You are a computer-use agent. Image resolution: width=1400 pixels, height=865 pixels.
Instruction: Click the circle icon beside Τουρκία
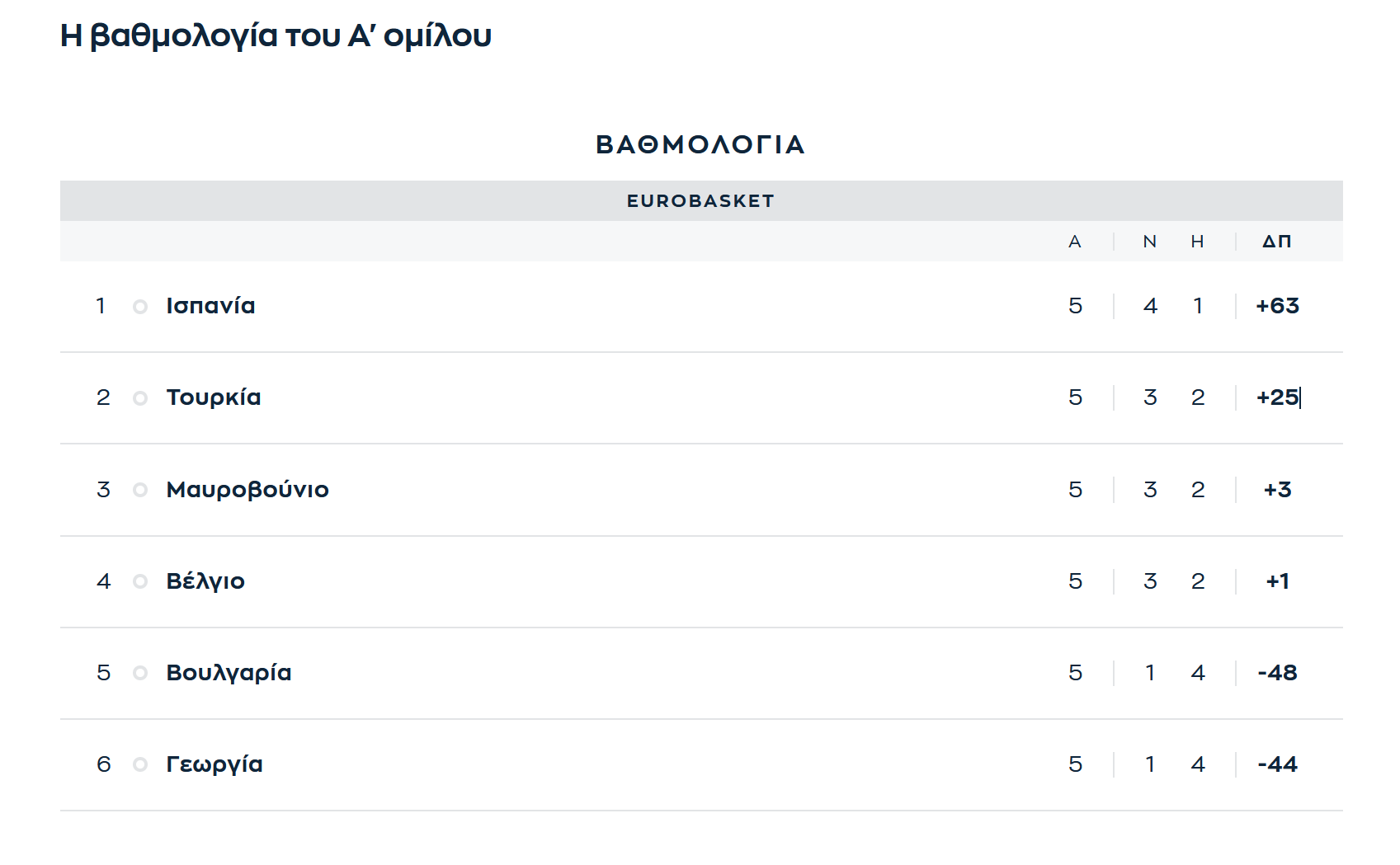140,398
